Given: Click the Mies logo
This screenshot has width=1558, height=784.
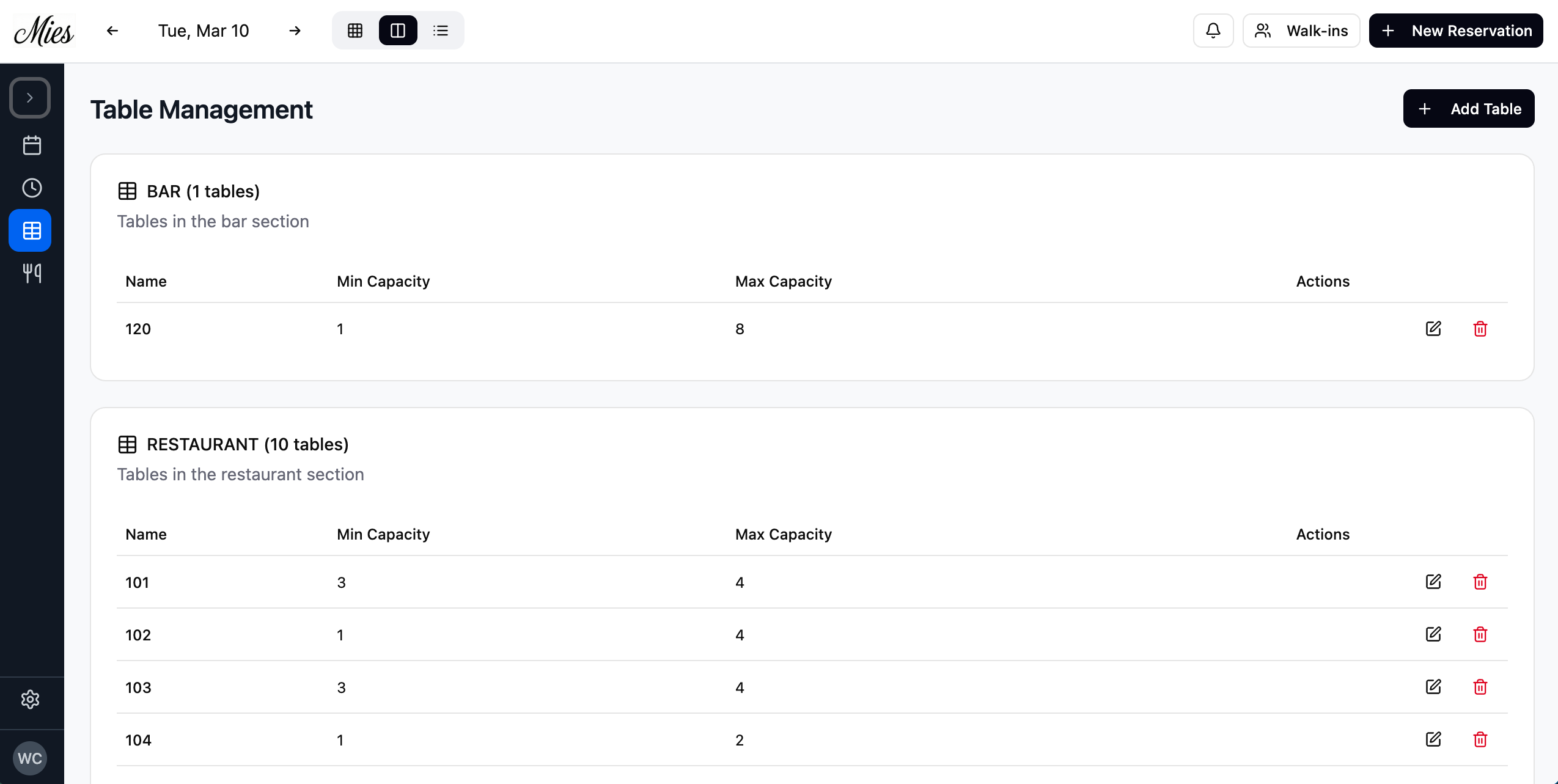Looking at the screenshot, I should [44, 31].
